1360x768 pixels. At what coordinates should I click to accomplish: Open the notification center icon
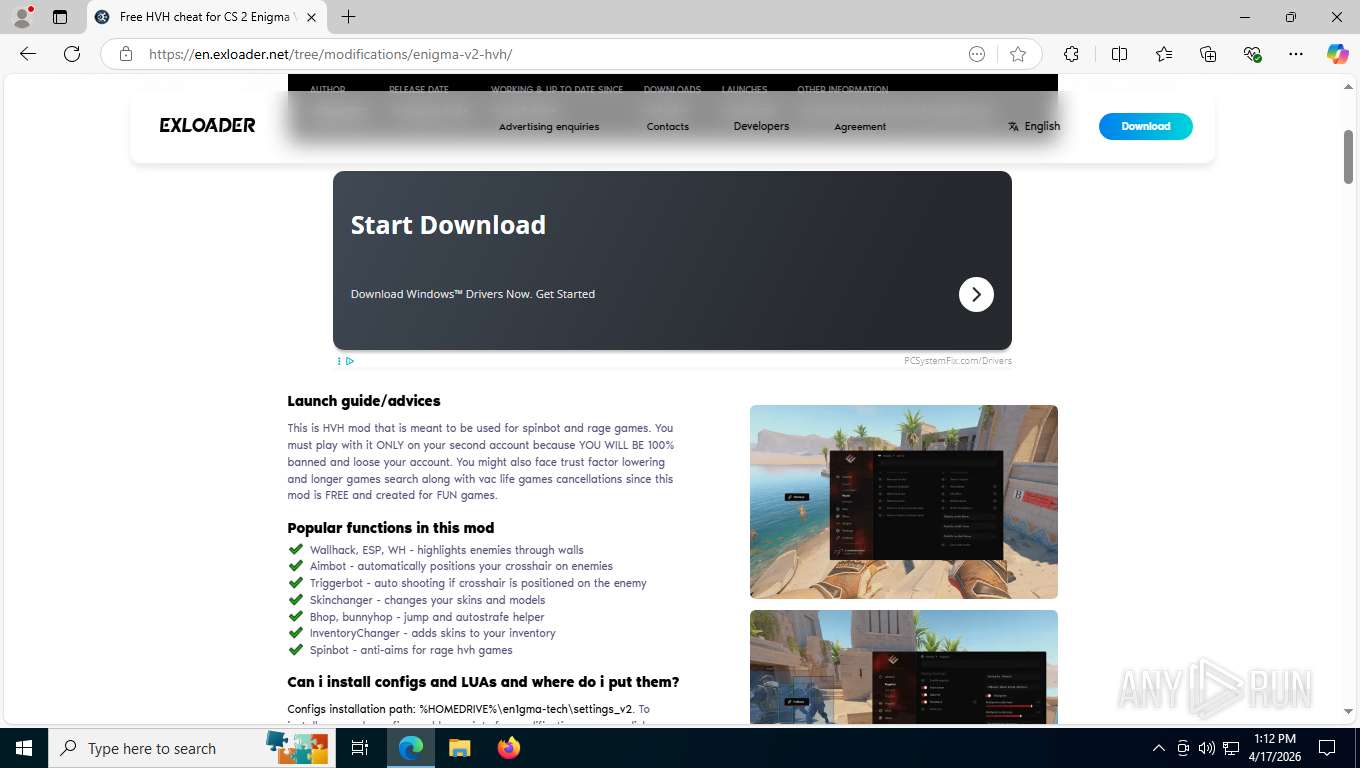tap(1326, 748)
